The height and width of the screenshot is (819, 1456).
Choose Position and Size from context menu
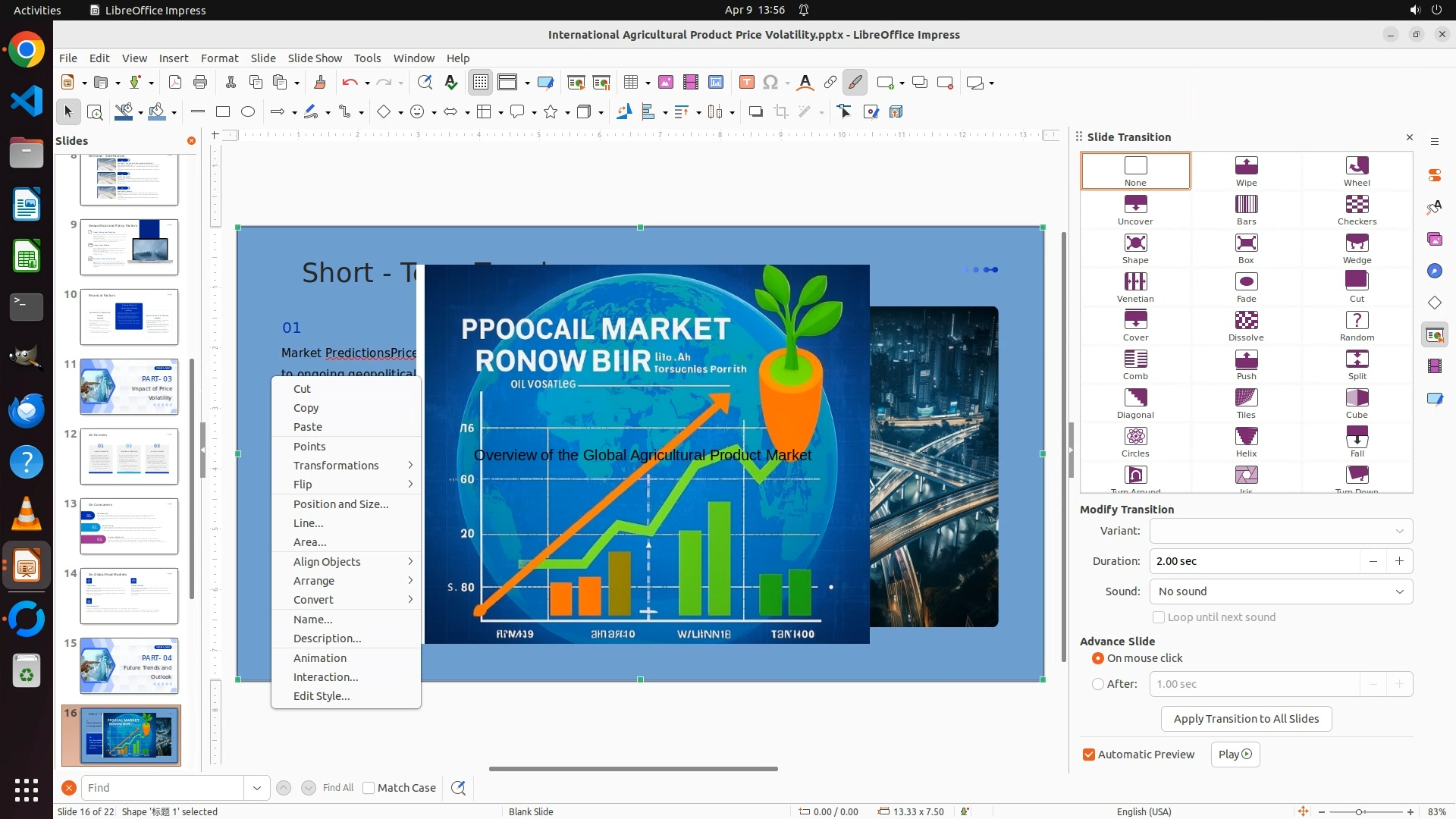pyautogui.click(x=340, y=504)
